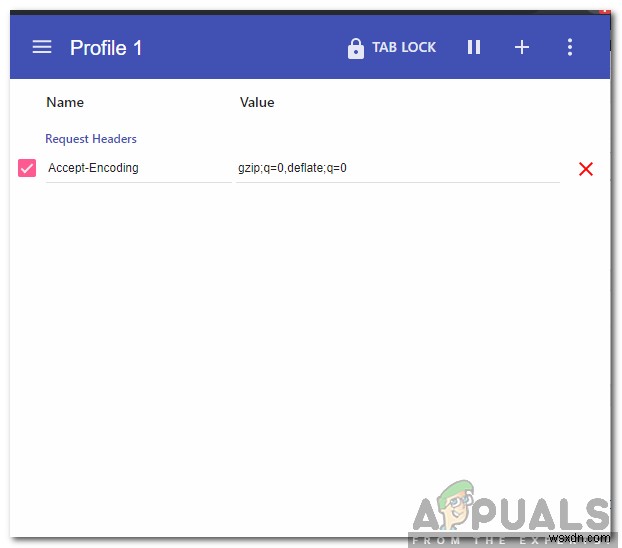Screen dimensions: 622x548
Task: Delete the Accept-Encoding header row
Action: coord(586,169)
